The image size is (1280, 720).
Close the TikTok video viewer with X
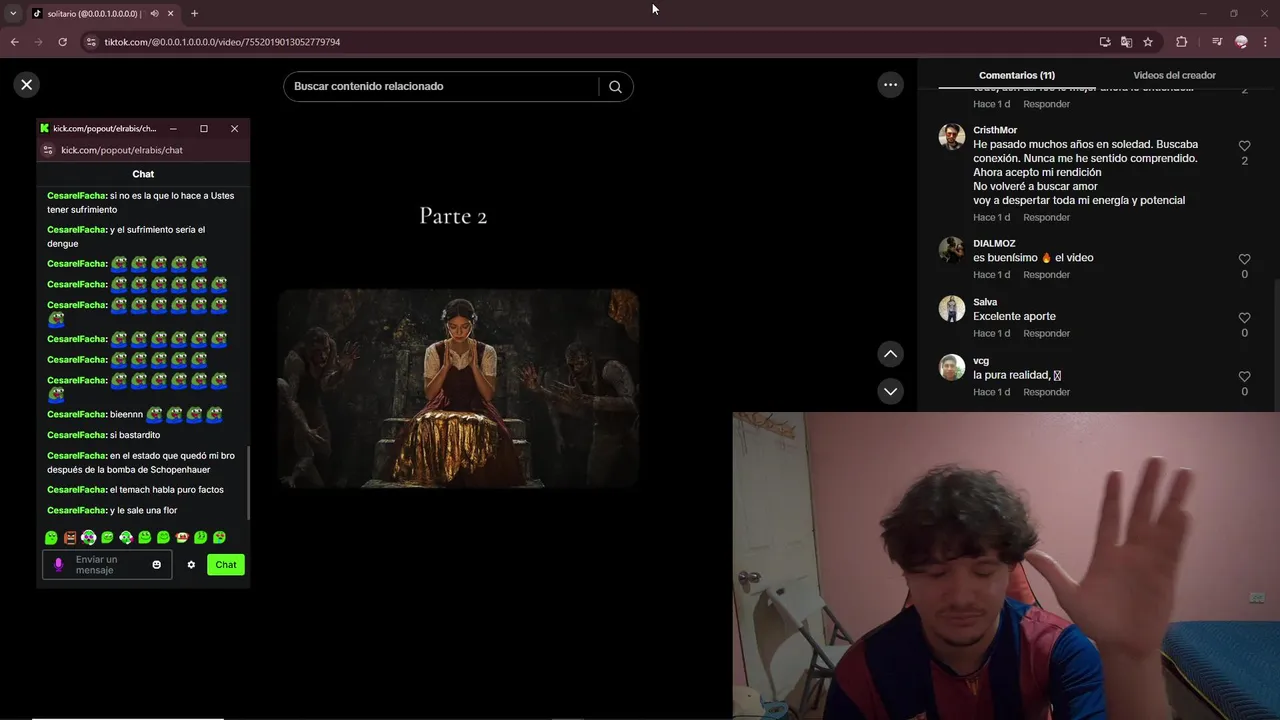[x=27, y=85]
